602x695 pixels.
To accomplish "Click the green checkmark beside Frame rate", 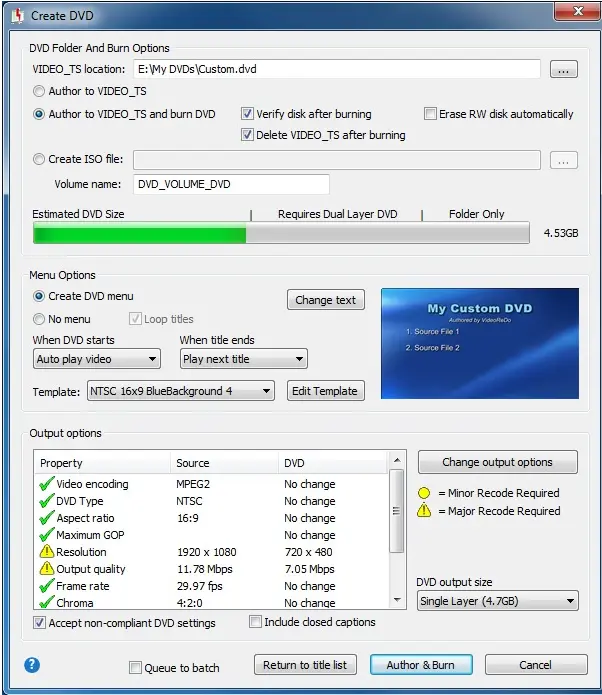I will [45, 586].
